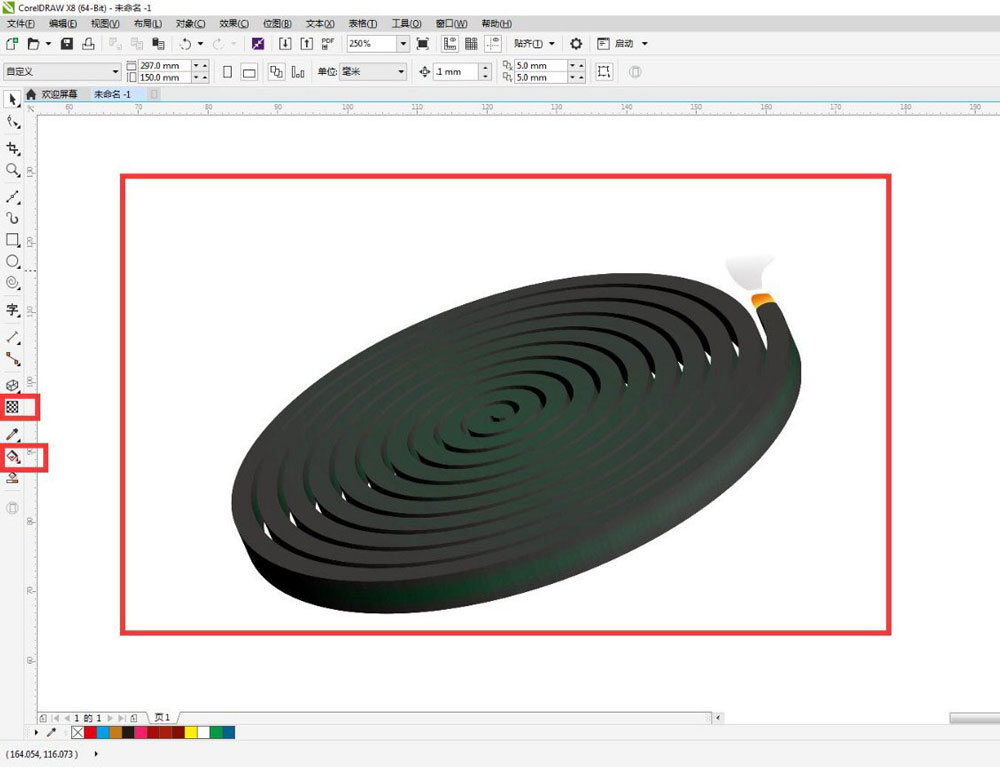Click the Save disk icon
1000x767 pixels.
point(67,44)
